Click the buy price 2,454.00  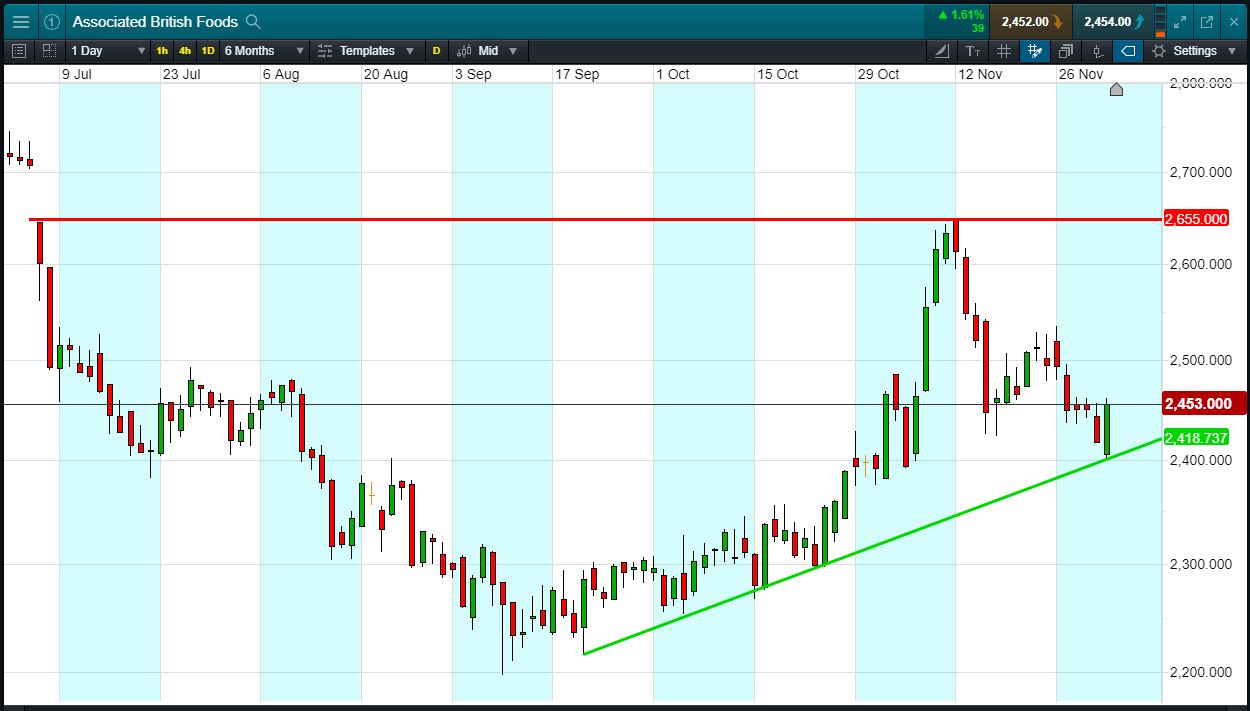(x=1112, y=21)
